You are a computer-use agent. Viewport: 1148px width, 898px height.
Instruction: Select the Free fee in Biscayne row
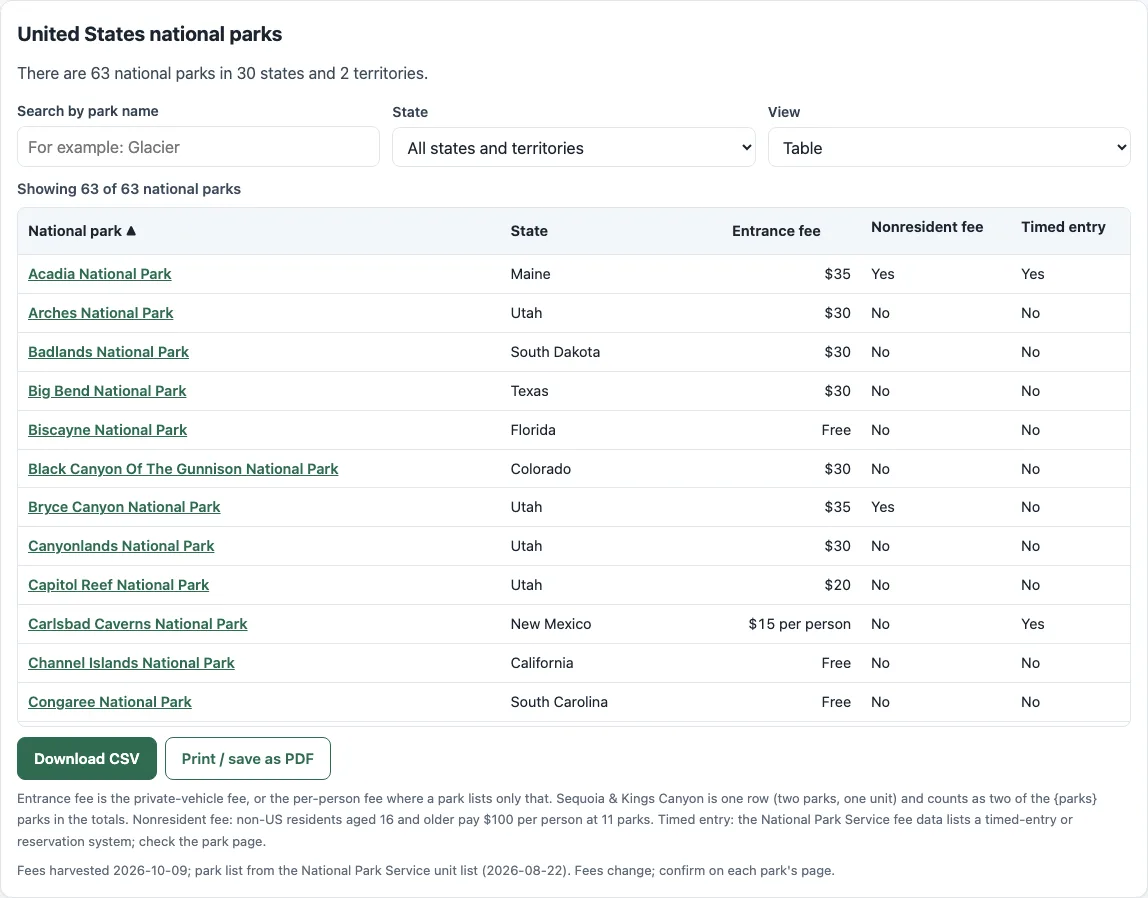(835, 430)
